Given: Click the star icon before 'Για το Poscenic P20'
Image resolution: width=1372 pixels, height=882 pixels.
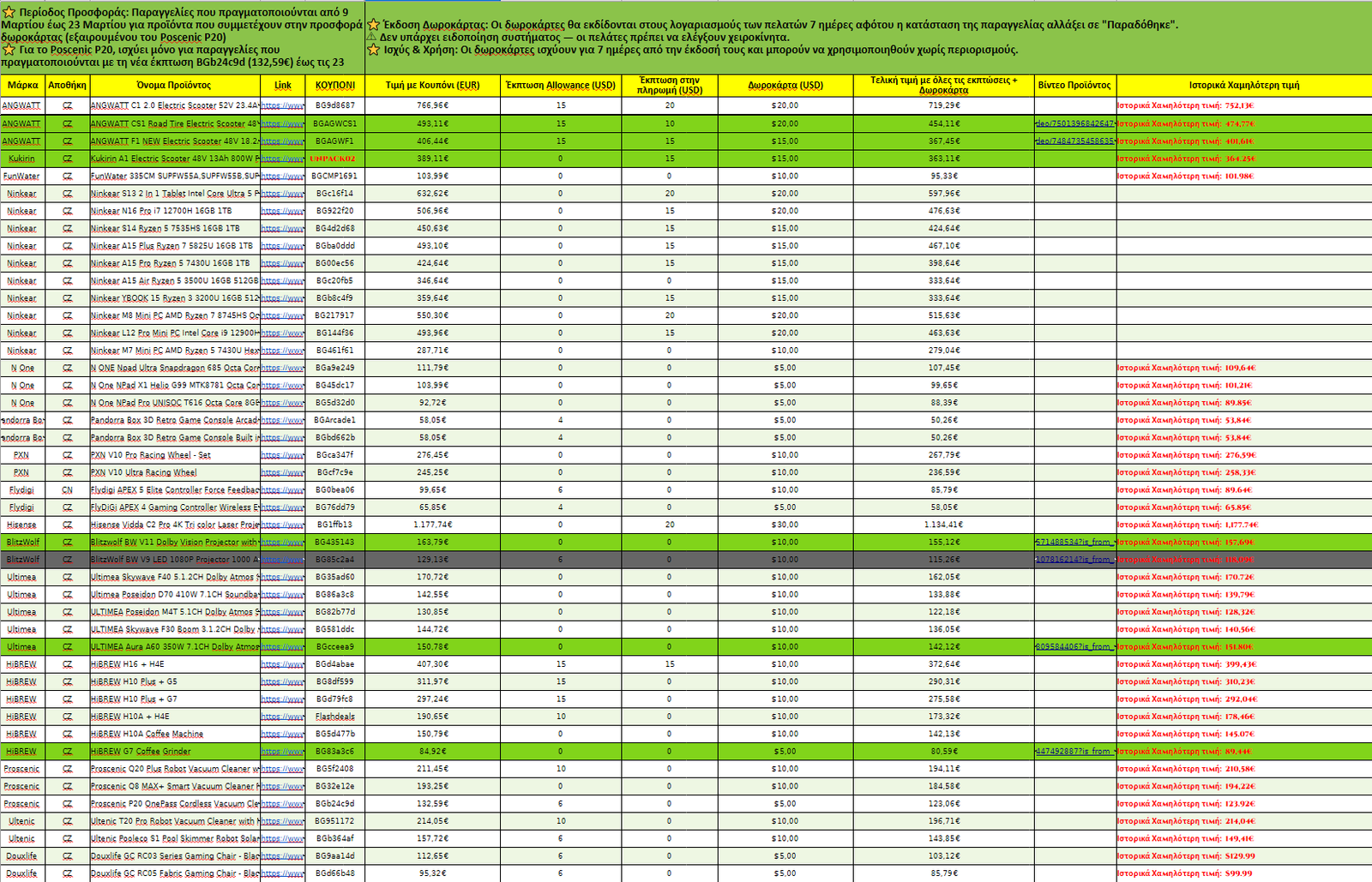Looking at the screenshot, I should (x=9, y=50).
